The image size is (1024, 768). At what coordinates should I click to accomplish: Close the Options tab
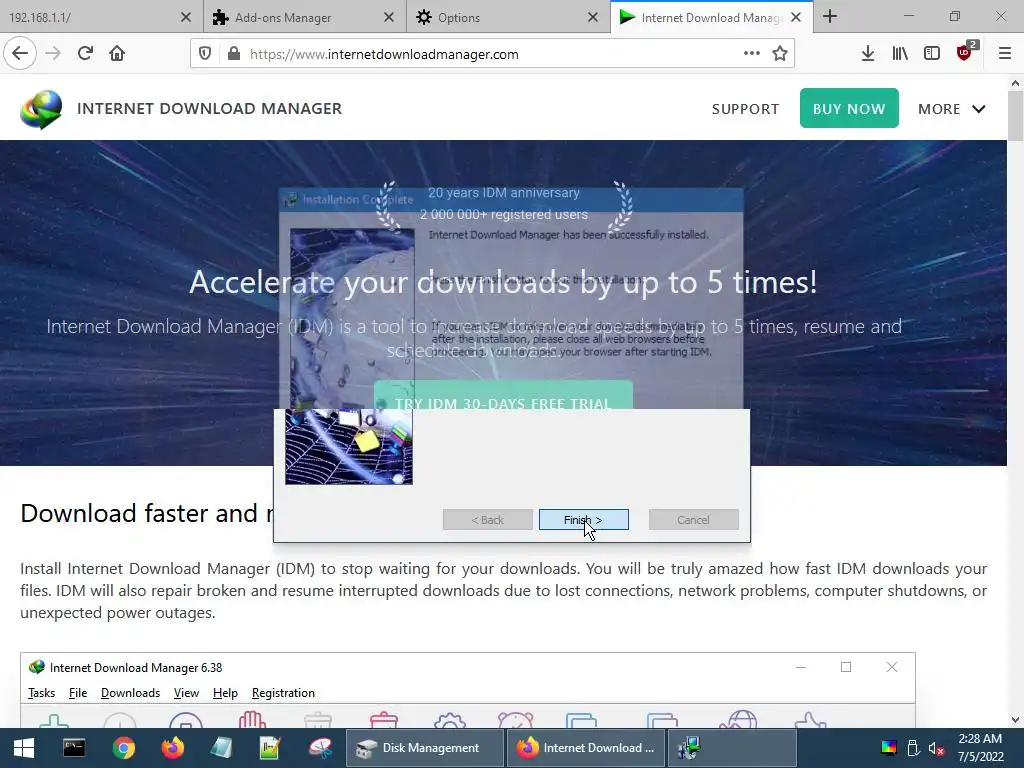coord(593,18)
